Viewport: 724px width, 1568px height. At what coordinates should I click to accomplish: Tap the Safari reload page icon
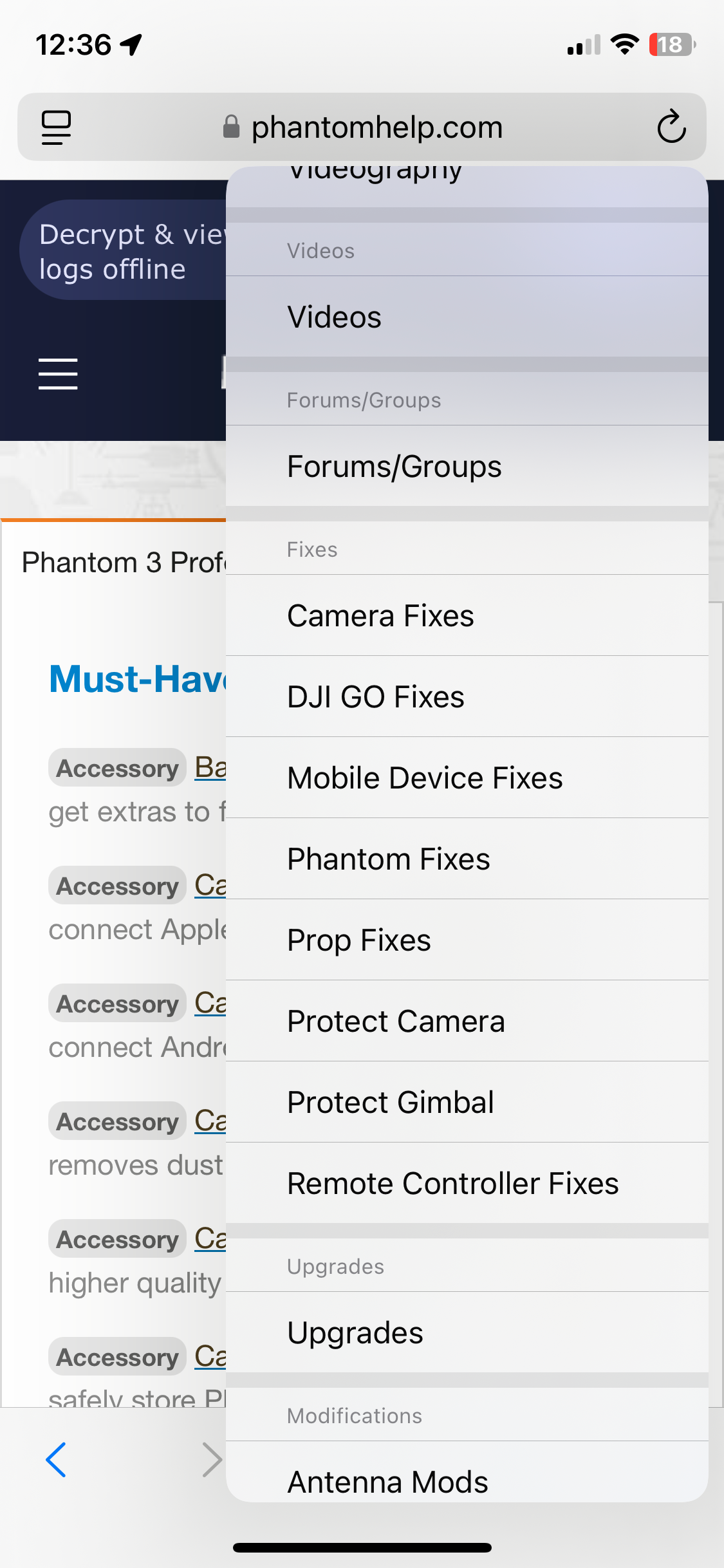pos(671,126)
